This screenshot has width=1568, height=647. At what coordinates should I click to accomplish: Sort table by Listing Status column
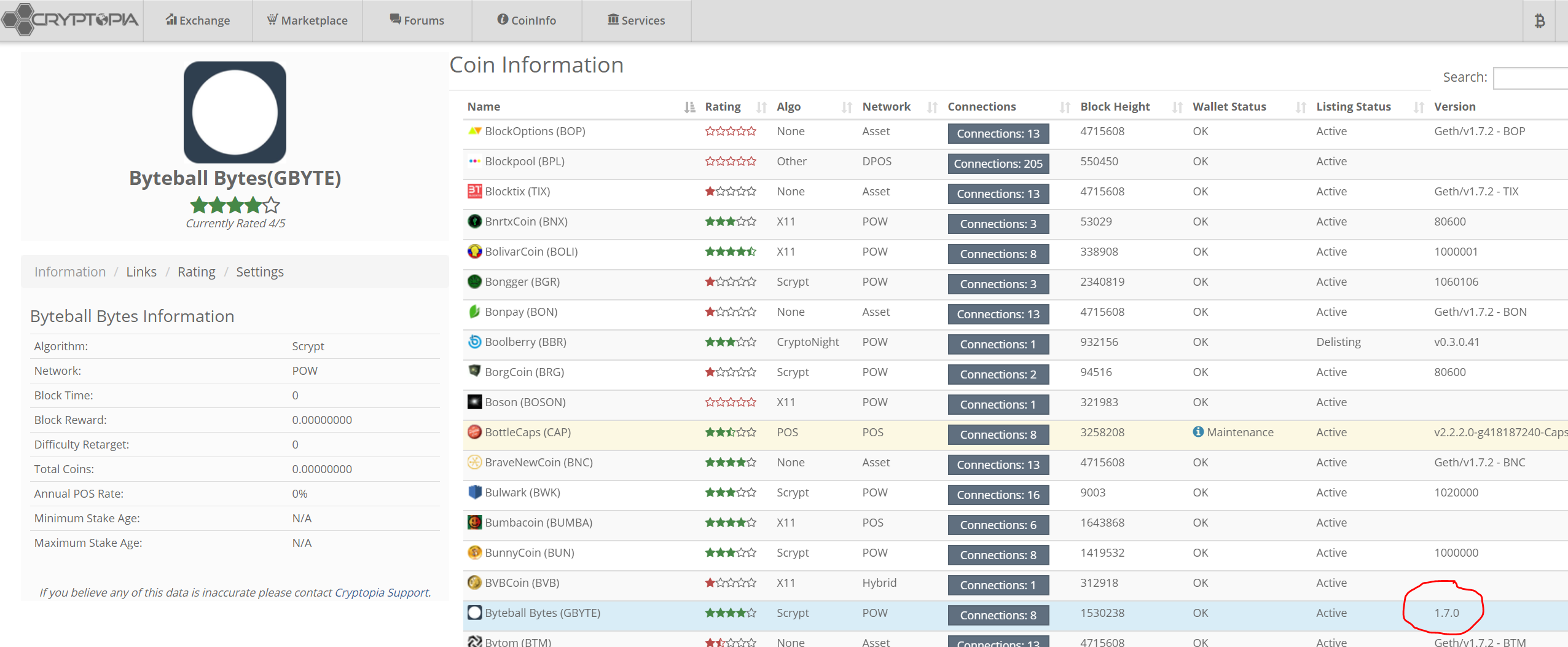click(1370, 106)
